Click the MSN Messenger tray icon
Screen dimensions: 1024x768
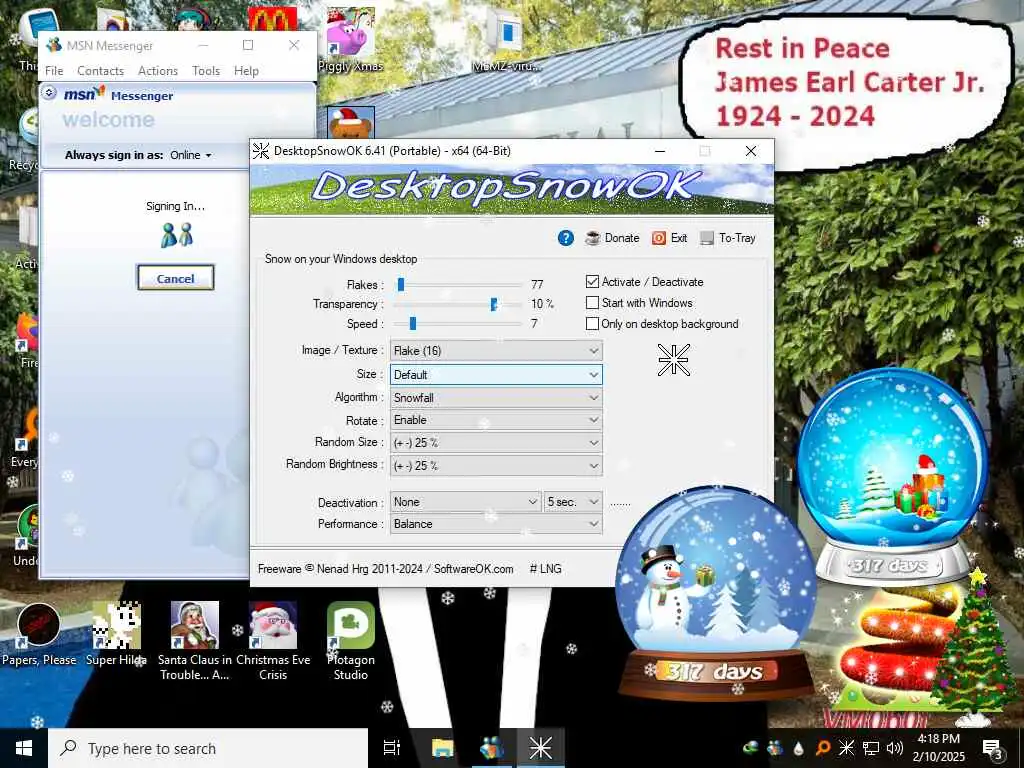(775, 748)
